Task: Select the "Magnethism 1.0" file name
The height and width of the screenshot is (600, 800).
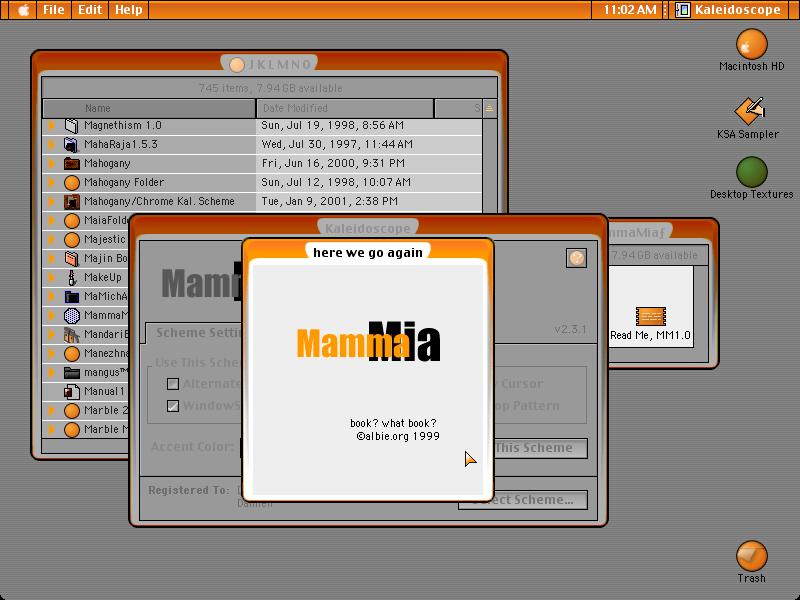Action: [123, 126]
